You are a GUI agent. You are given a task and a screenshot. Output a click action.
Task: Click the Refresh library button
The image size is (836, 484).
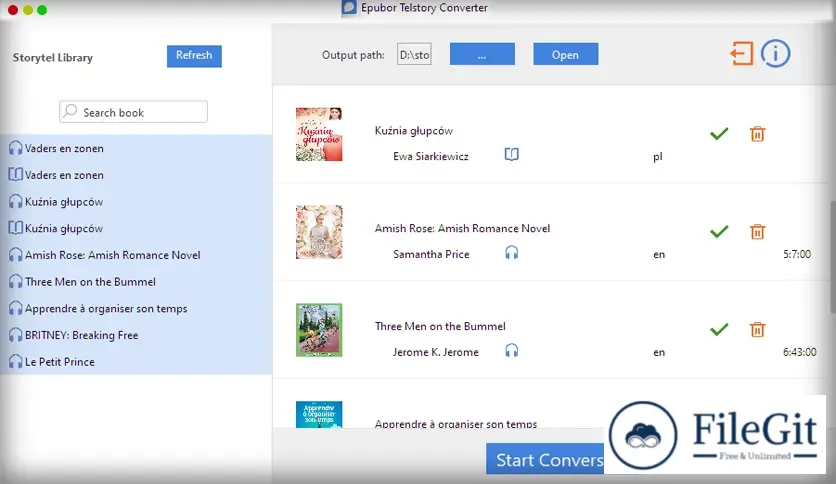[x=194, y=56]
